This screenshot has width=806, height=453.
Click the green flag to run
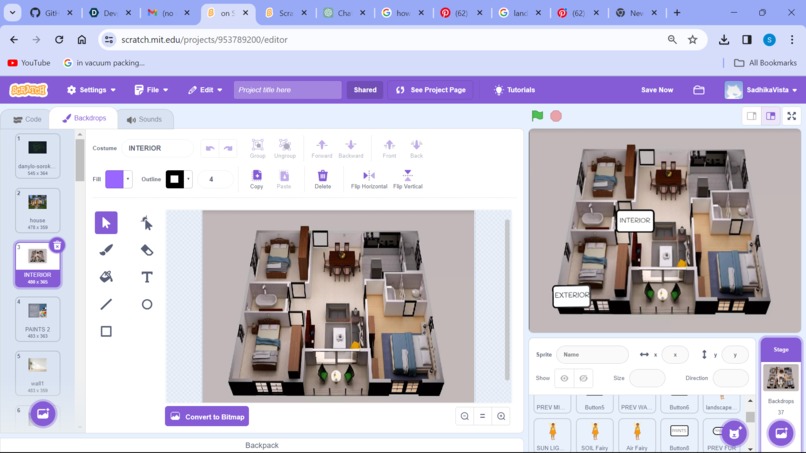(537, 116)
